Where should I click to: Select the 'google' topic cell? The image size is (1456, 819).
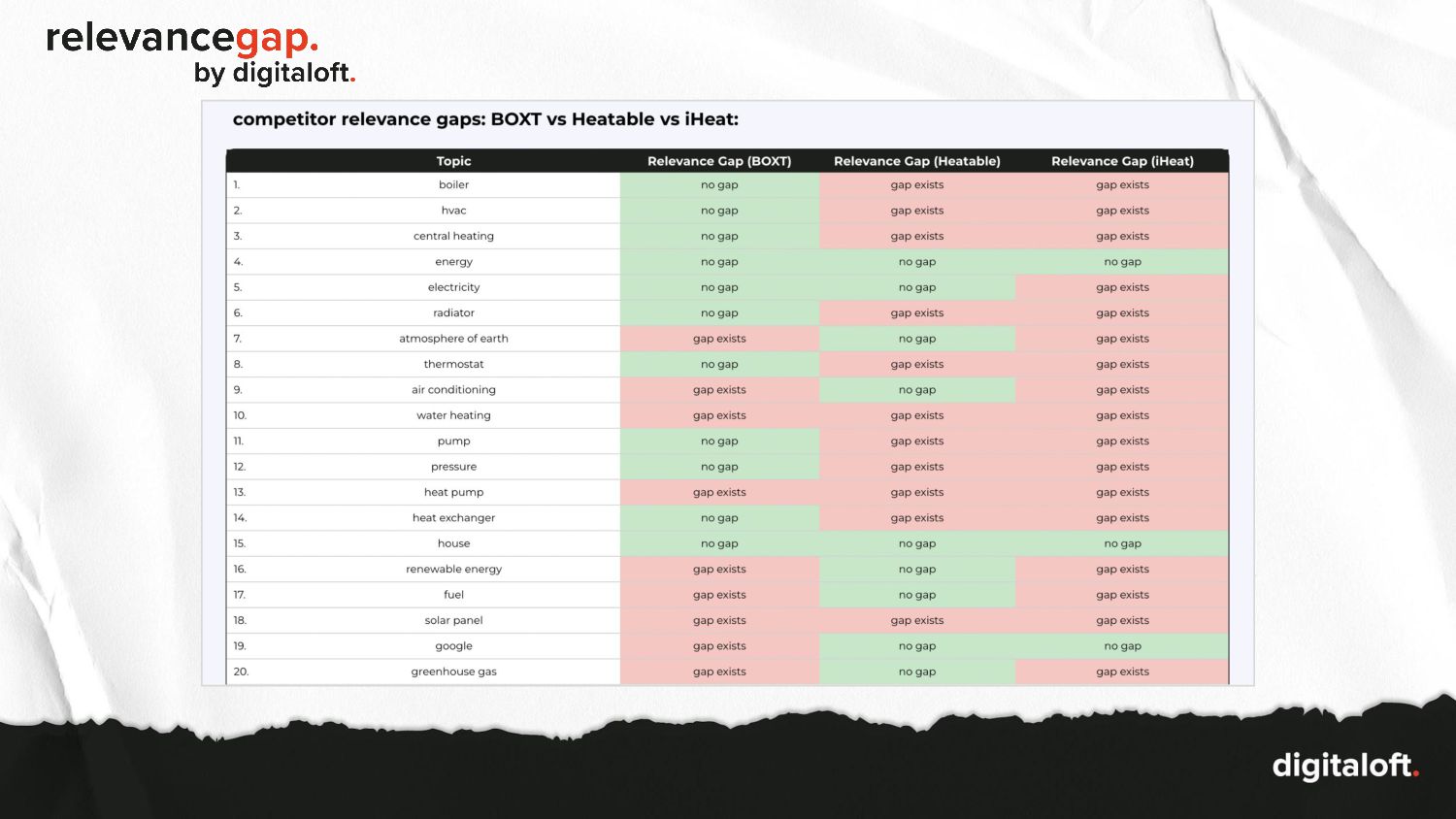[x=453, y=646]
